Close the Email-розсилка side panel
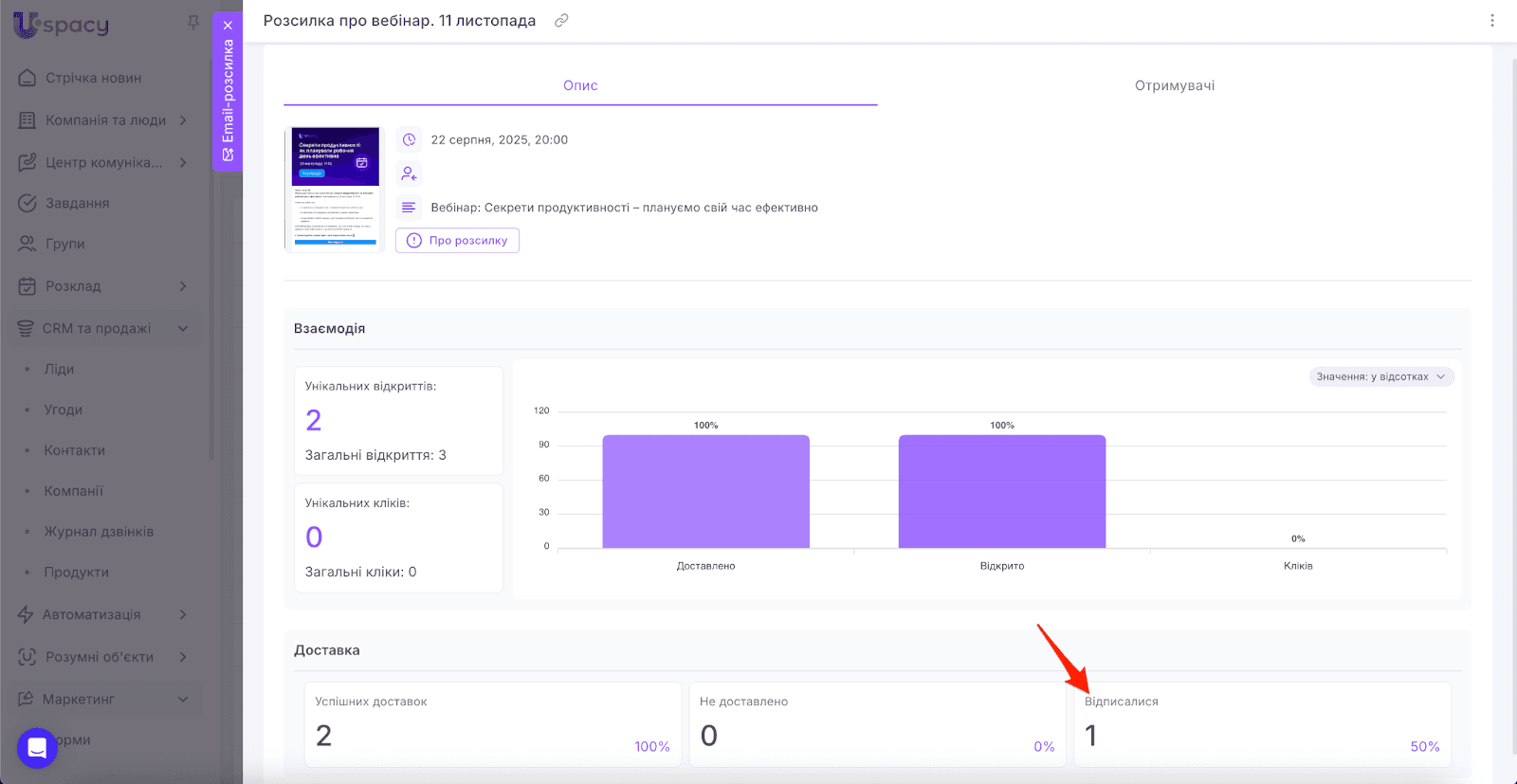Screen dimensions: 1517x784 point(228,26)
